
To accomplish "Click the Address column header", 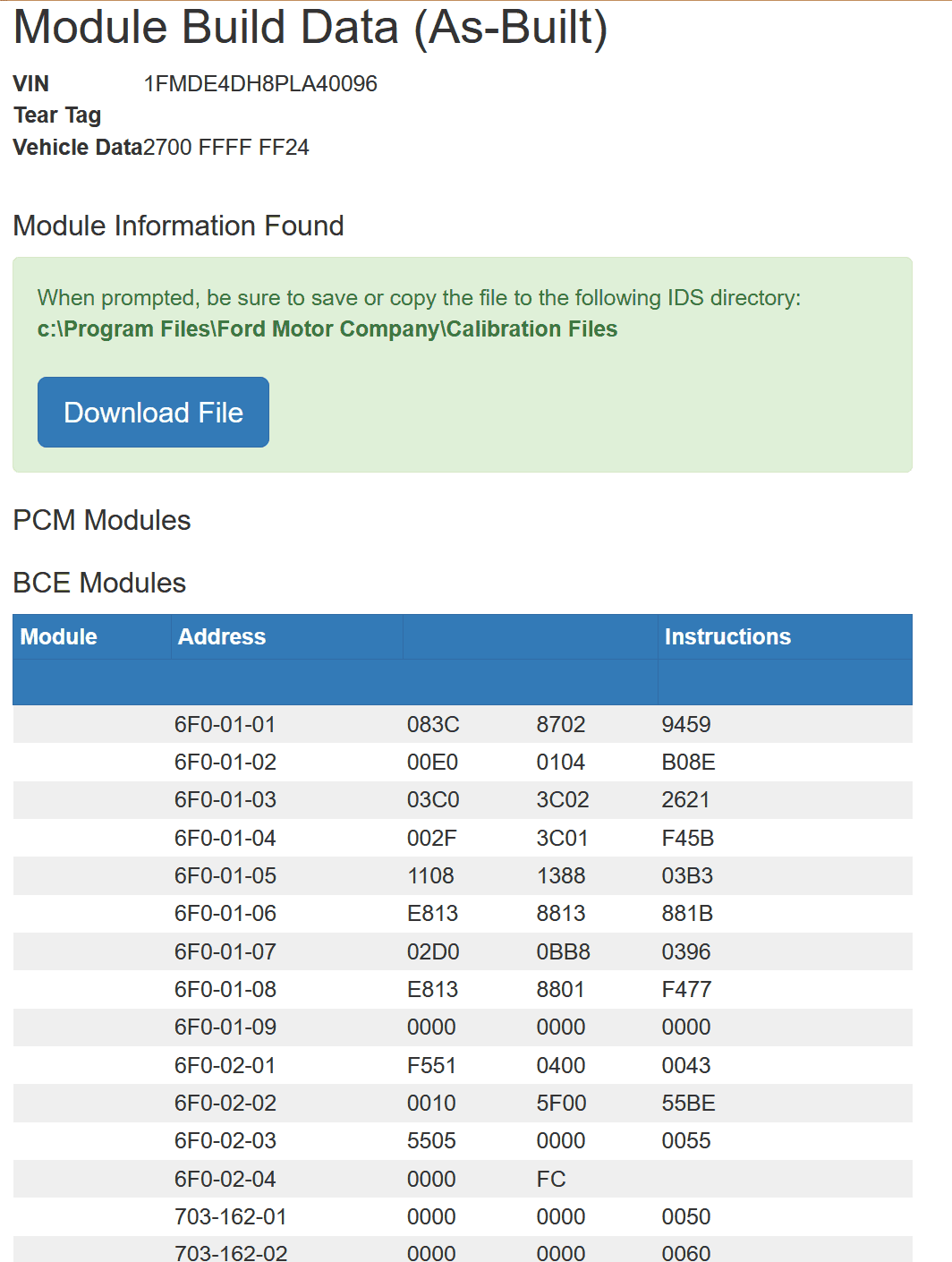I will tap(222, 636).
